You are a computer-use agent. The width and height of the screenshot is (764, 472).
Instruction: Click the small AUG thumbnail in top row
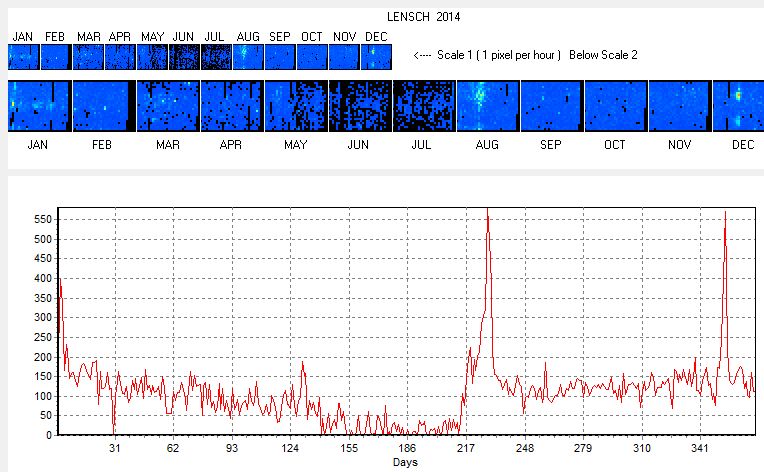pos(248,57)
